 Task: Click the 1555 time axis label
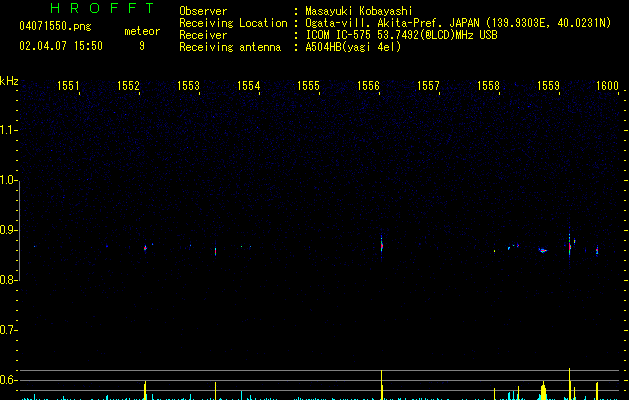308,86
